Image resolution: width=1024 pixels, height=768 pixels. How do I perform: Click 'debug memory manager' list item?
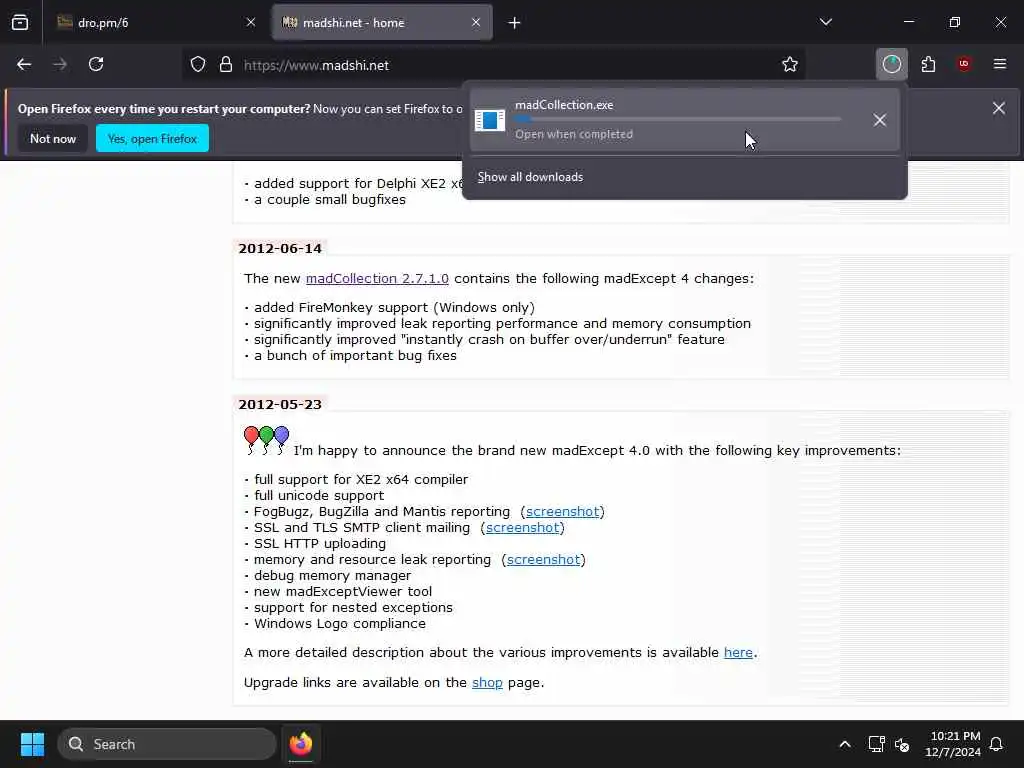point(332,576)
